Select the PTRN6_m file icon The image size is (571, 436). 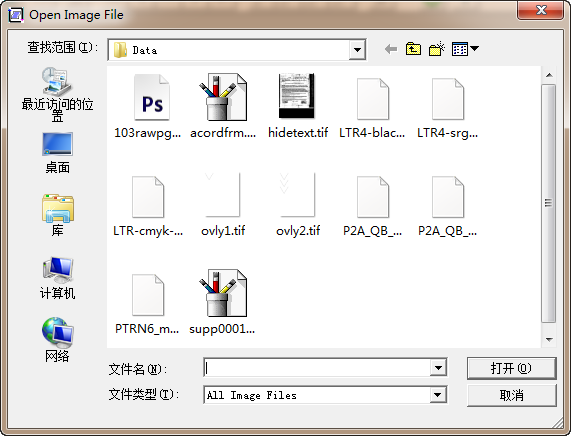(148, 295)
